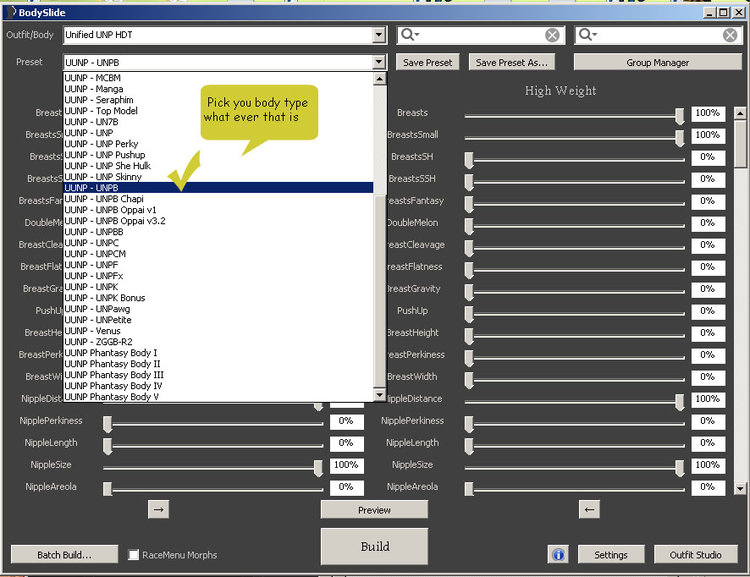The width and height of the screenshot is (750, 577).
Task: Click the outfit filter search input field
Action: [x=482, y=35]
